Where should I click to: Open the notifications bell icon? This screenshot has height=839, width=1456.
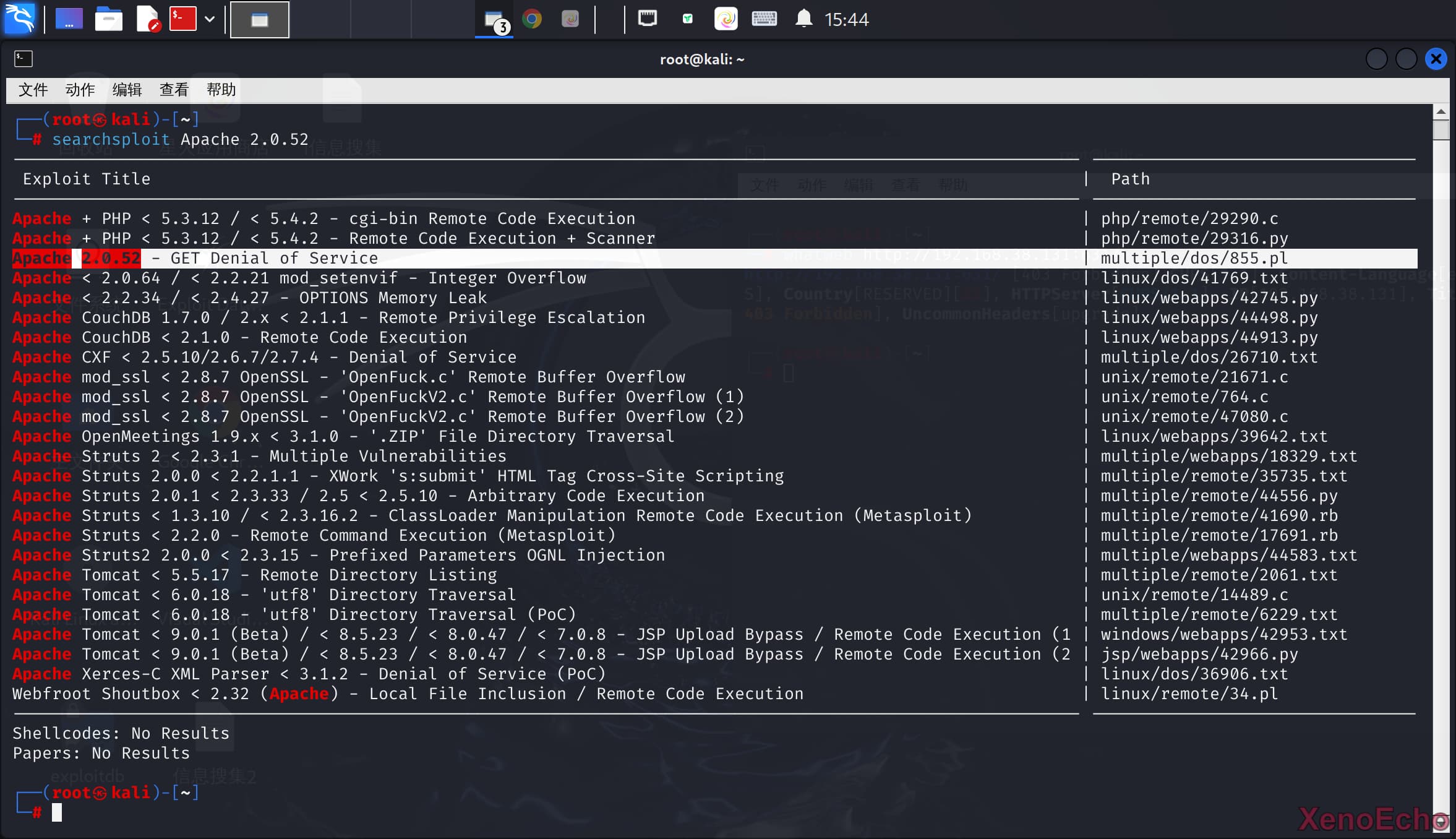tap(803, 19)
